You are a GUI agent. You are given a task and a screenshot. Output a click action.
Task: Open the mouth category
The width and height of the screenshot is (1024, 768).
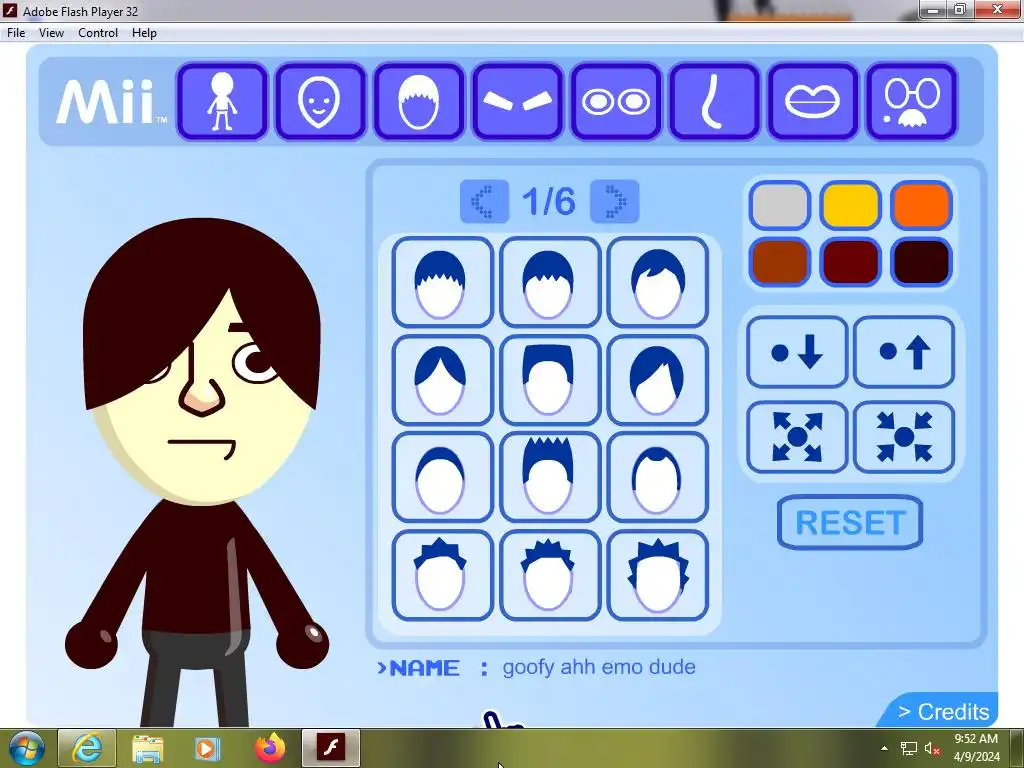pyautogui.click(x=812, y=102)
